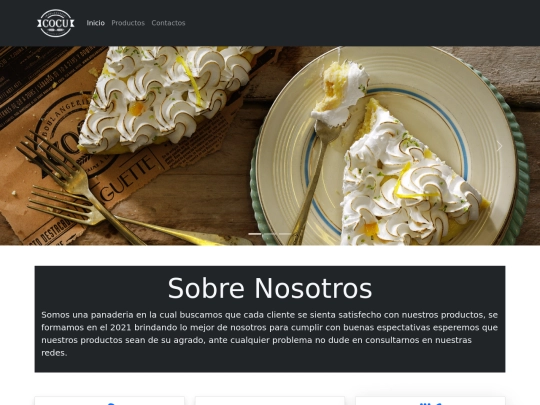This screenshot has width=540, height=405.
Task: Select the second carousel slide indicator
Action: coord(270,234)
